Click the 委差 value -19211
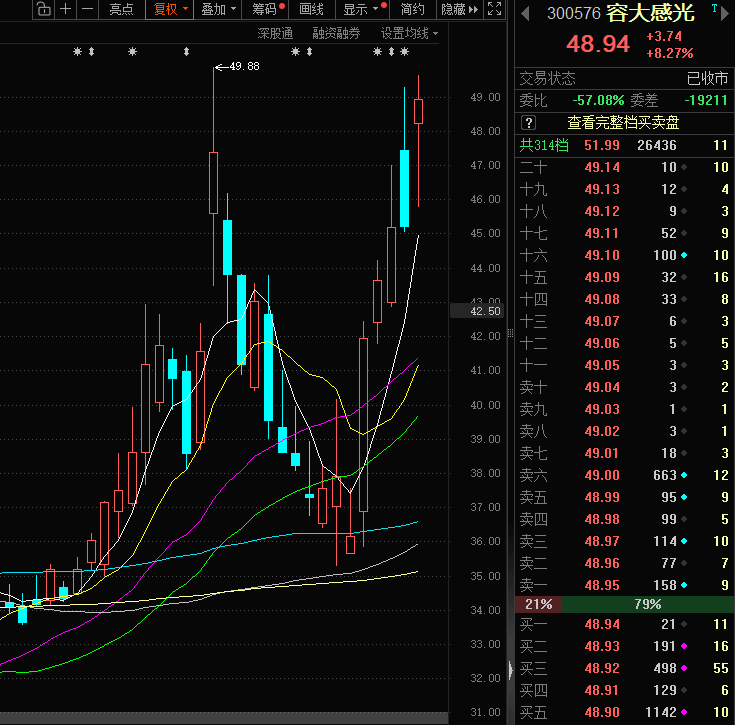Image resolution: width=735 pixels, height=725 pixels. coord(705,100)
